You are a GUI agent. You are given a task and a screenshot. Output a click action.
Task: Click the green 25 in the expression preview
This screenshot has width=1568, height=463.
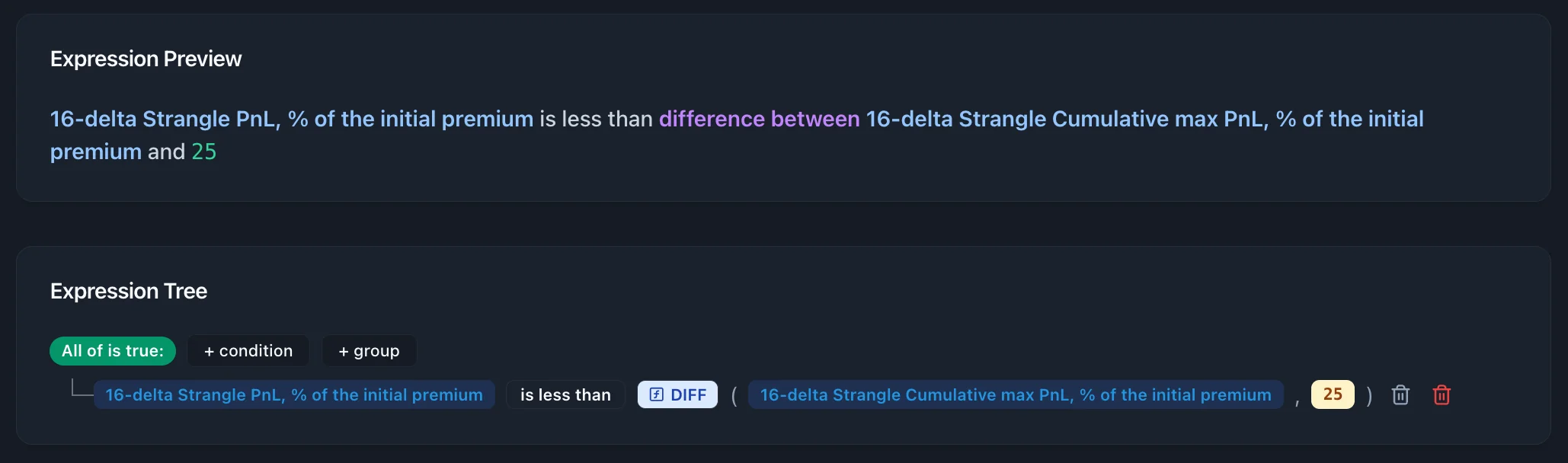[x=203, y=152]
